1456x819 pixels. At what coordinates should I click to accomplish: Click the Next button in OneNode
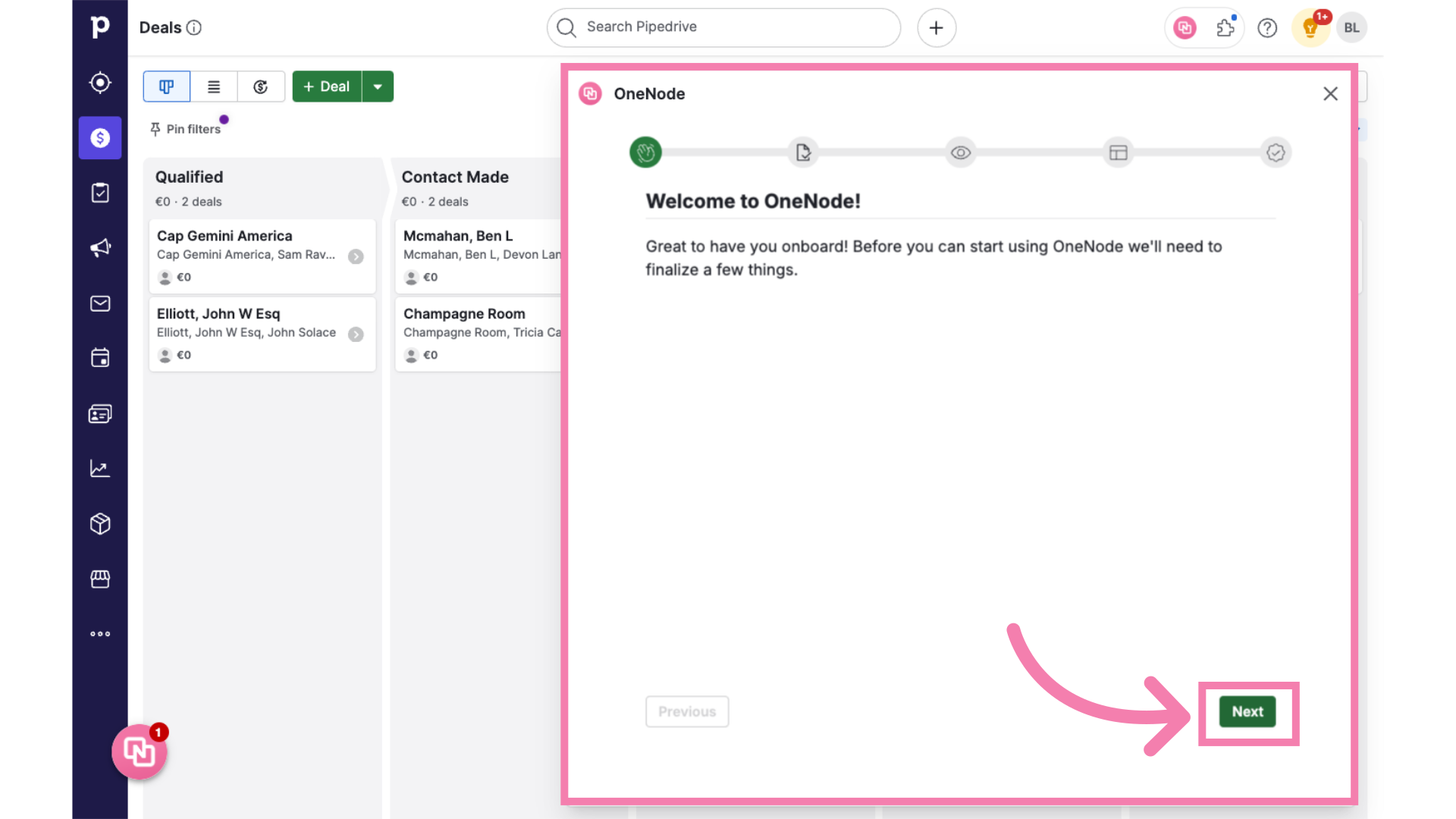[x=1247, y=711]
